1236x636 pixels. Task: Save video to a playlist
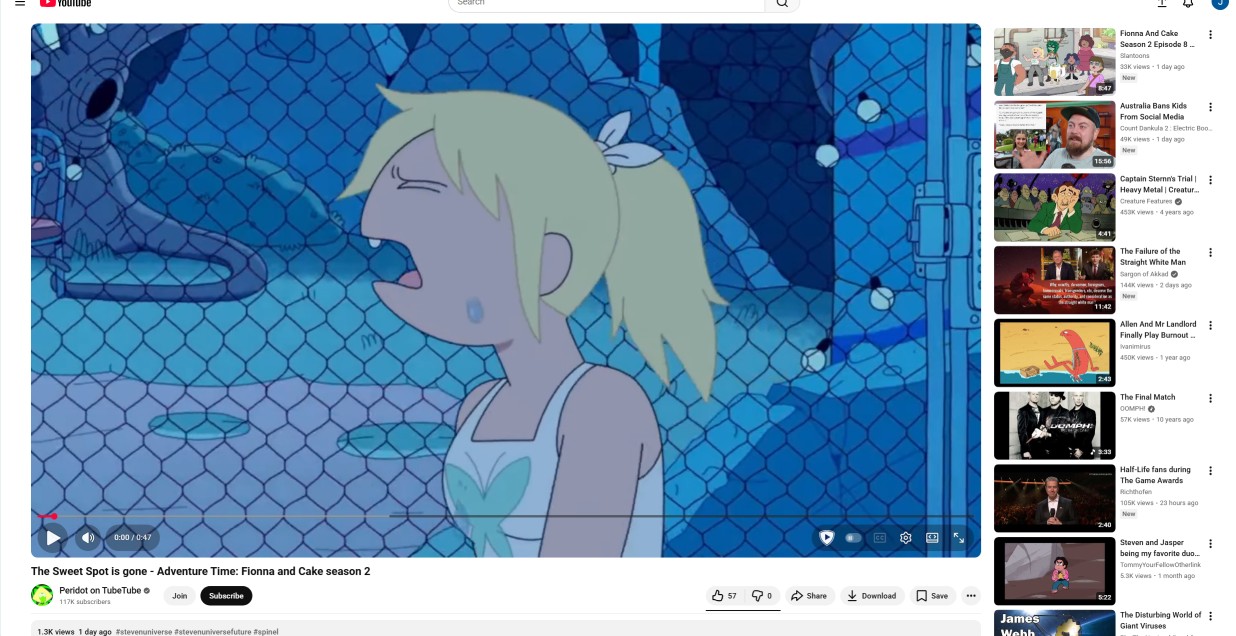pos(932,596)
